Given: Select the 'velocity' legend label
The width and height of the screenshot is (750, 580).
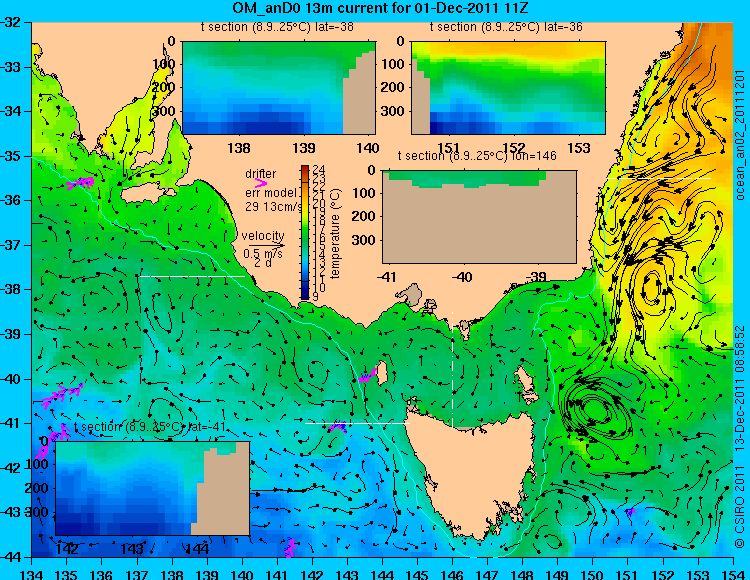Looking at the screenshot, I should [x=263, y=236].
